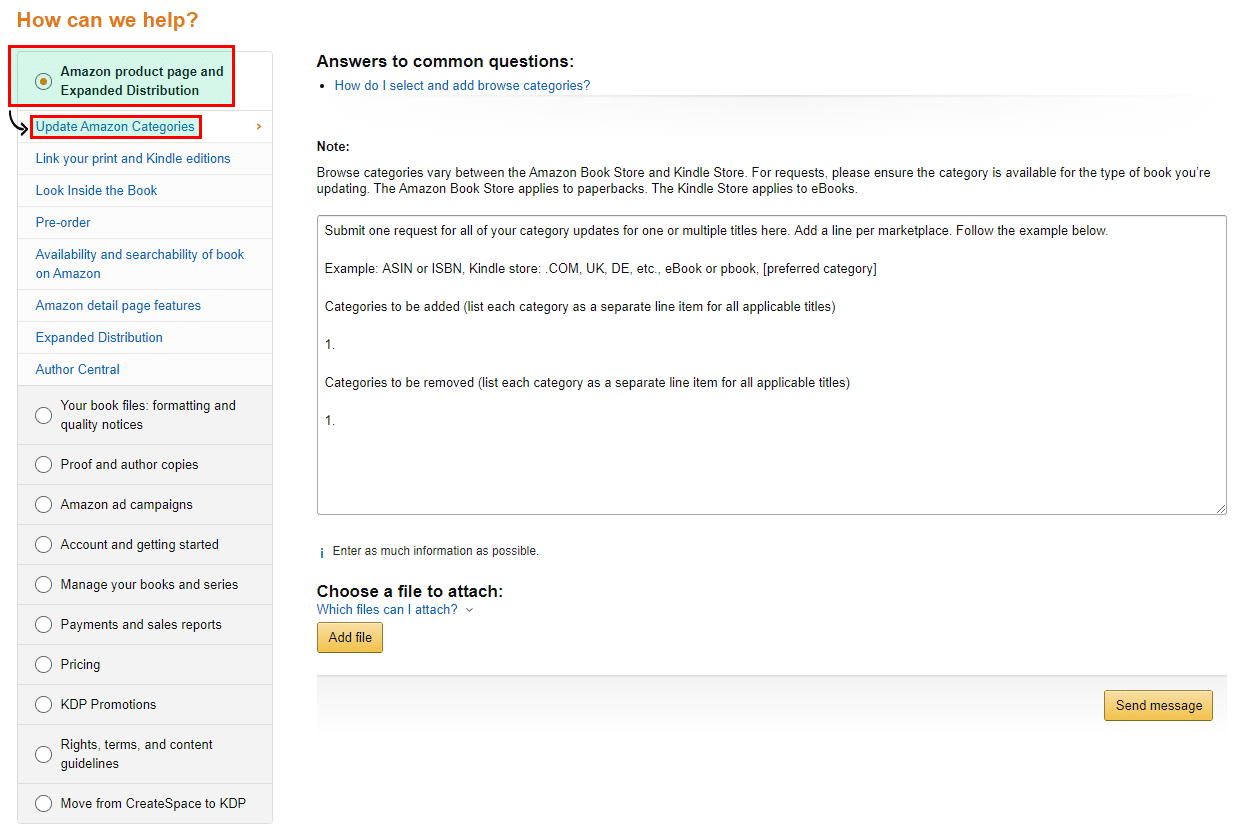This screenshot has height=839, width=1240.
Task: Click the Send message button
Action: click(1159, 706)
